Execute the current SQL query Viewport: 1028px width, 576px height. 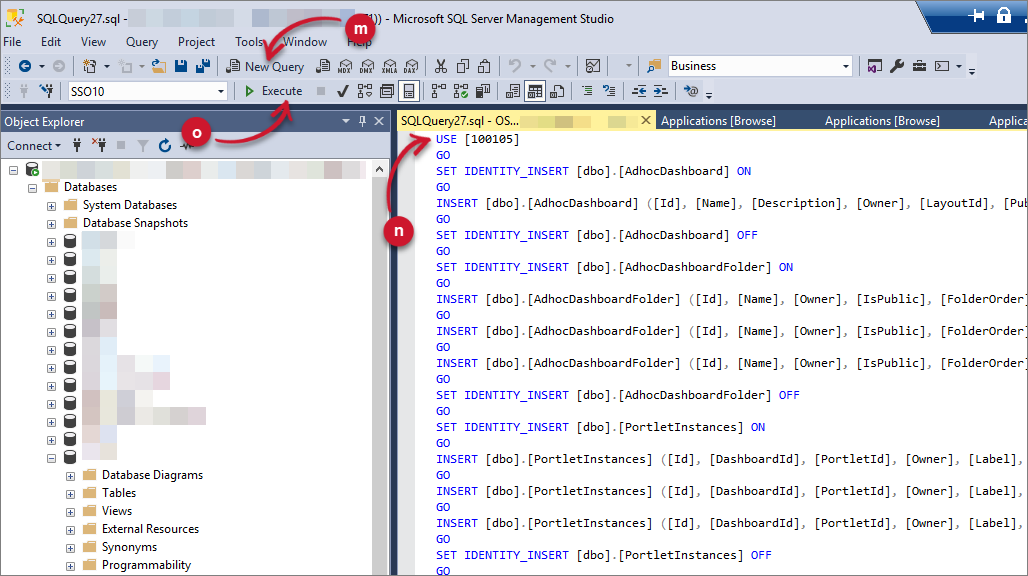[272, 90]
